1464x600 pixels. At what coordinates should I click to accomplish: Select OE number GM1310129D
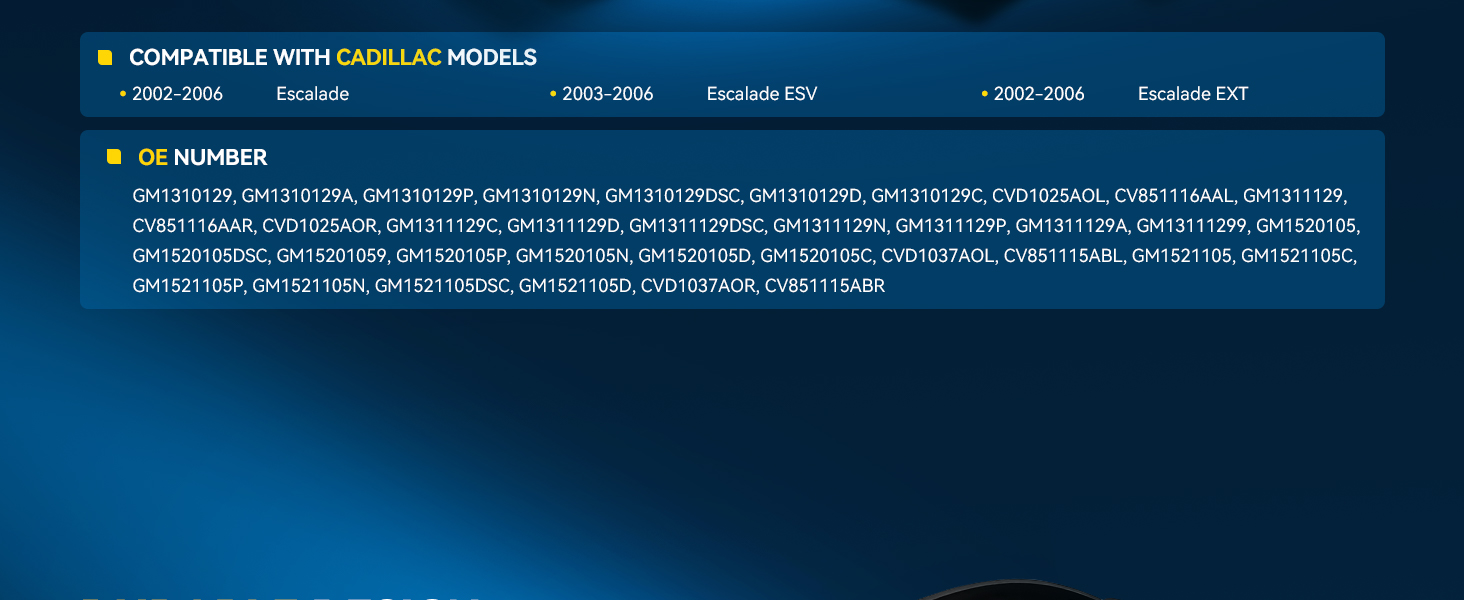[804, 196]
